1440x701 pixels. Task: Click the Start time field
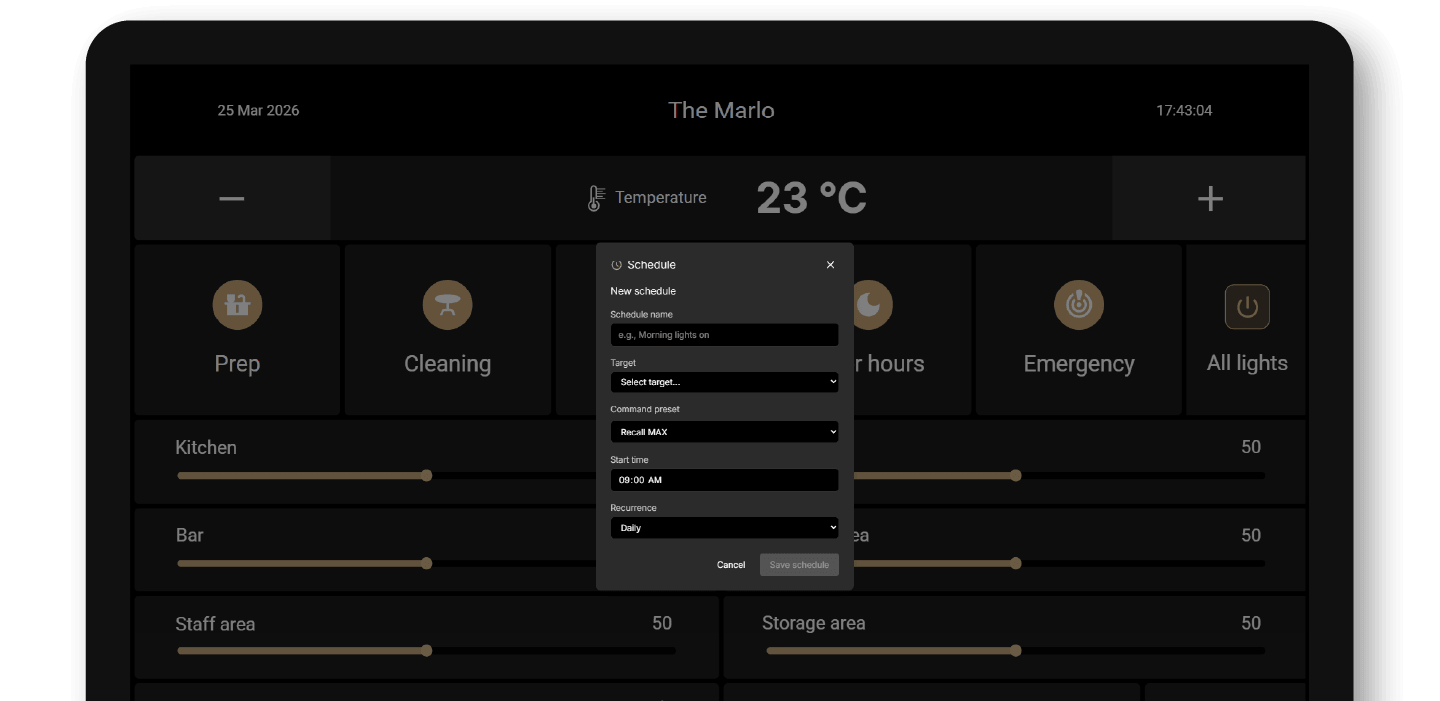[724, 480]
